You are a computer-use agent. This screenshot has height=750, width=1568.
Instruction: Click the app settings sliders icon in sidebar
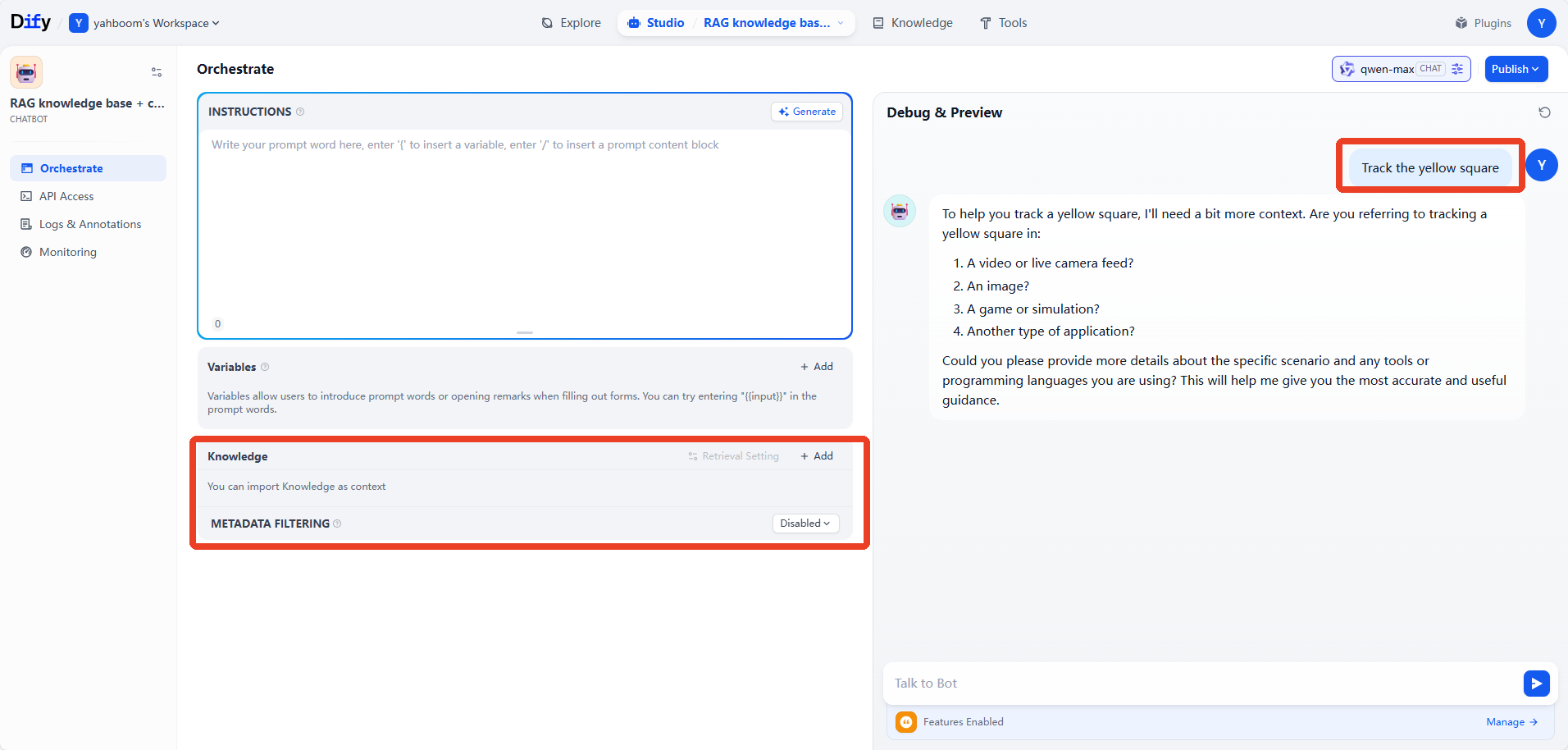click(157, 72)
